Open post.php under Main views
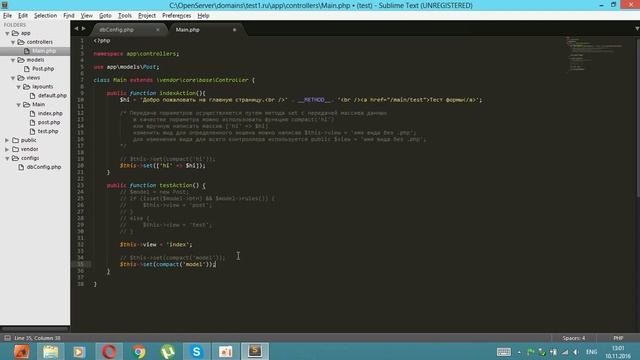 (x=49, y=122)
